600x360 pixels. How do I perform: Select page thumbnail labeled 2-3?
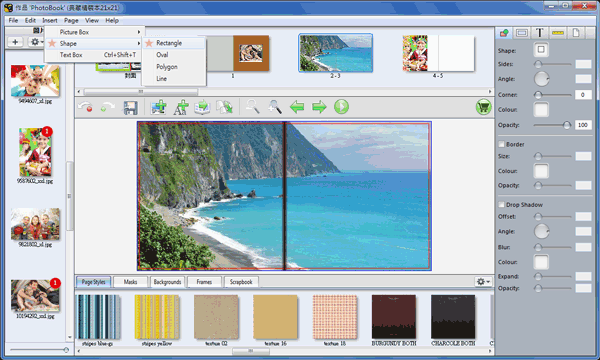pyautogui.click(x=336, y=53)
